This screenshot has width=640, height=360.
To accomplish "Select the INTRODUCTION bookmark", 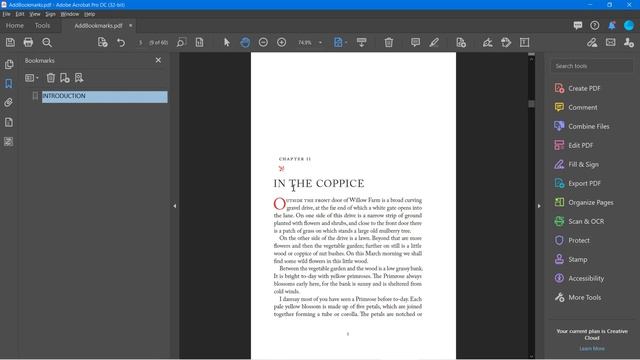I will (104, 96).
